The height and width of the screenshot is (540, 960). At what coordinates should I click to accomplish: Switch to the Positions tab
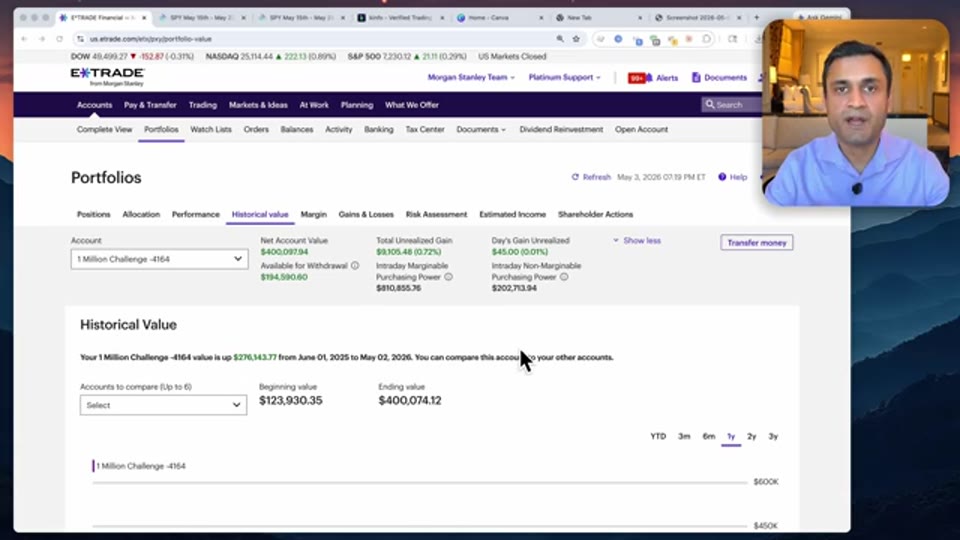click(x=94, y=215)
